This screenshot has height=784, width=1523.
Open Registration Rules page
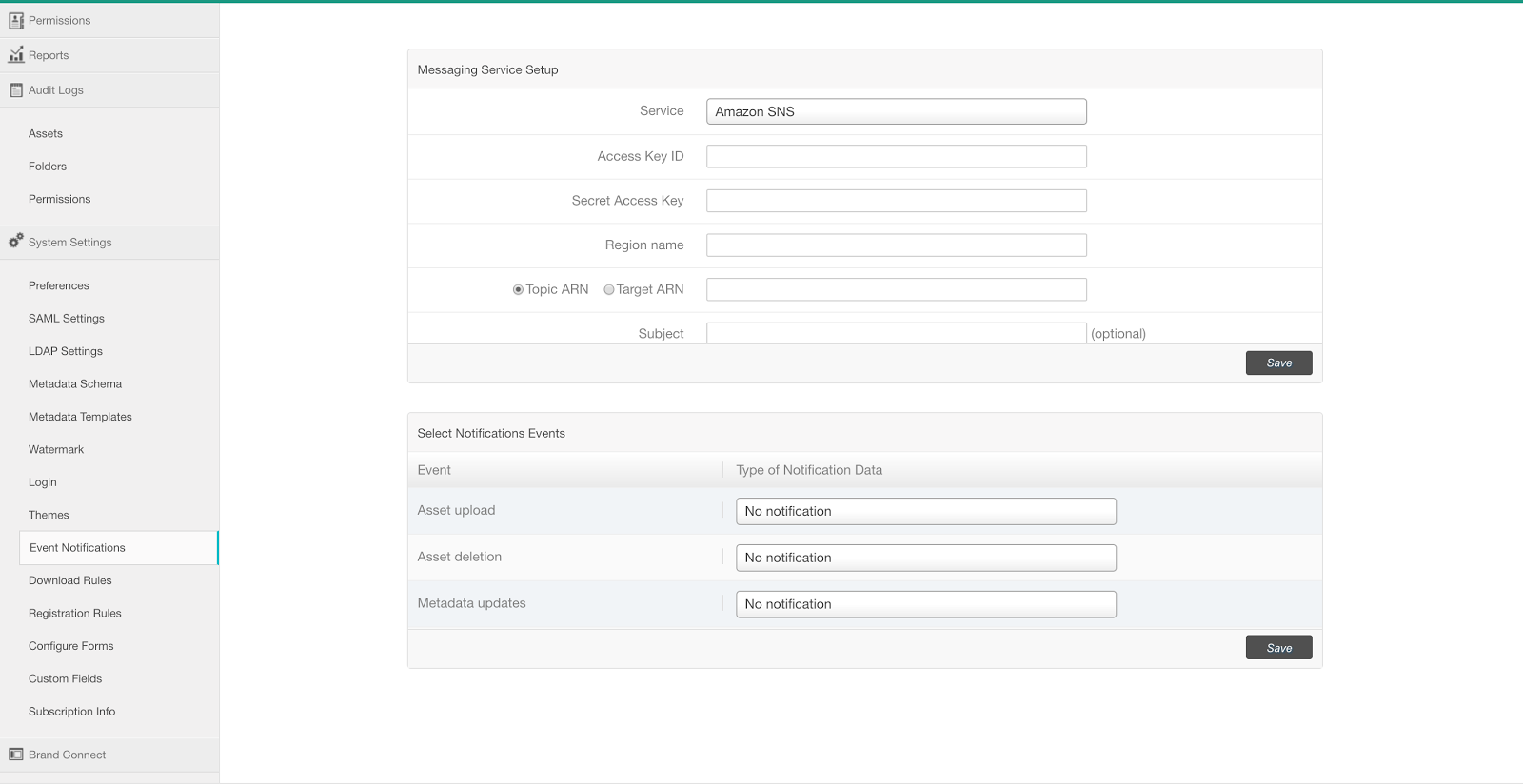click(x=75, y=614)
